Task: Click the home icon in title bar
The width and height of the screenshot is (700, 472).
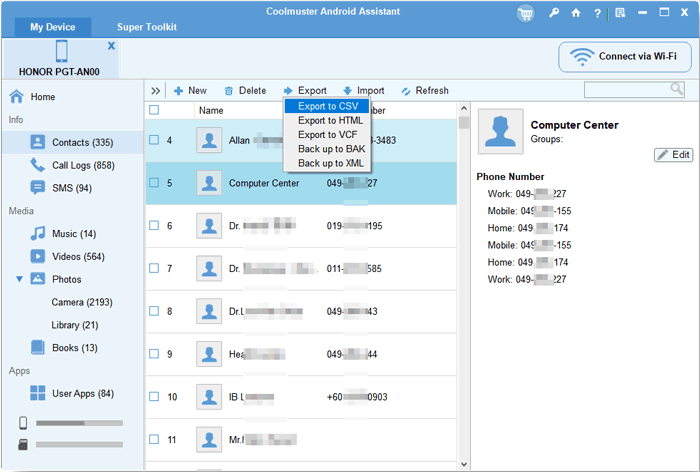Action: coord(575,13)
